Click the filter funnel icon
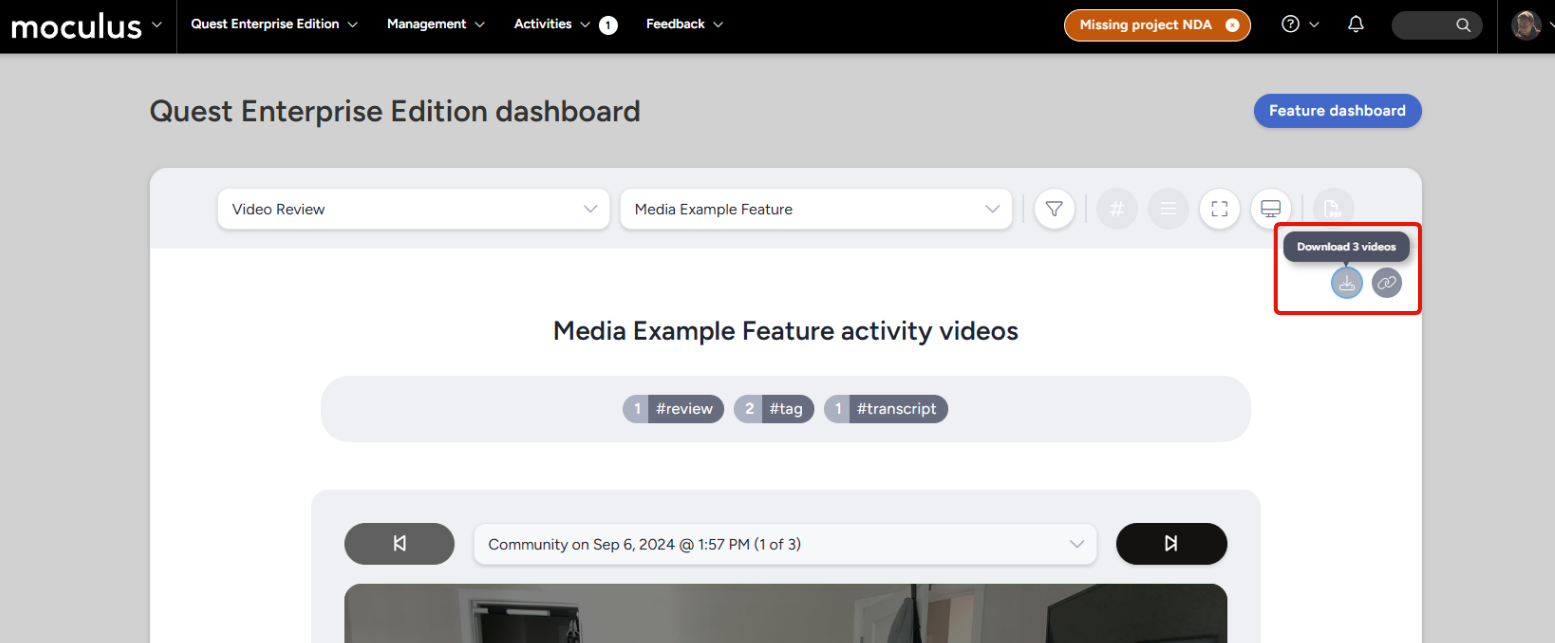This screenshot has width=1555, height=643. tap(1054, 209)
